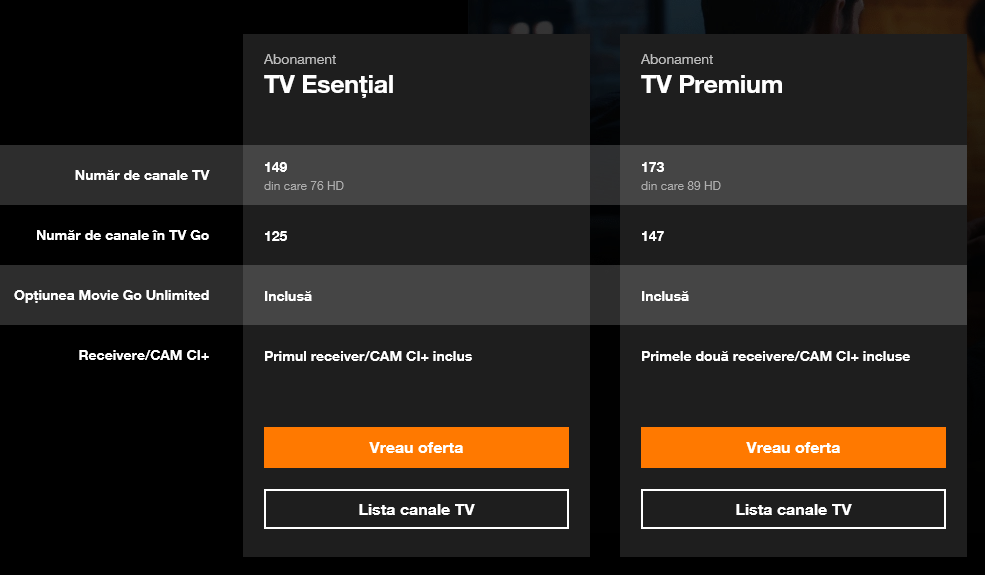985x575 pixels.
Task: Click the 149 channels value
Action: 276,167
